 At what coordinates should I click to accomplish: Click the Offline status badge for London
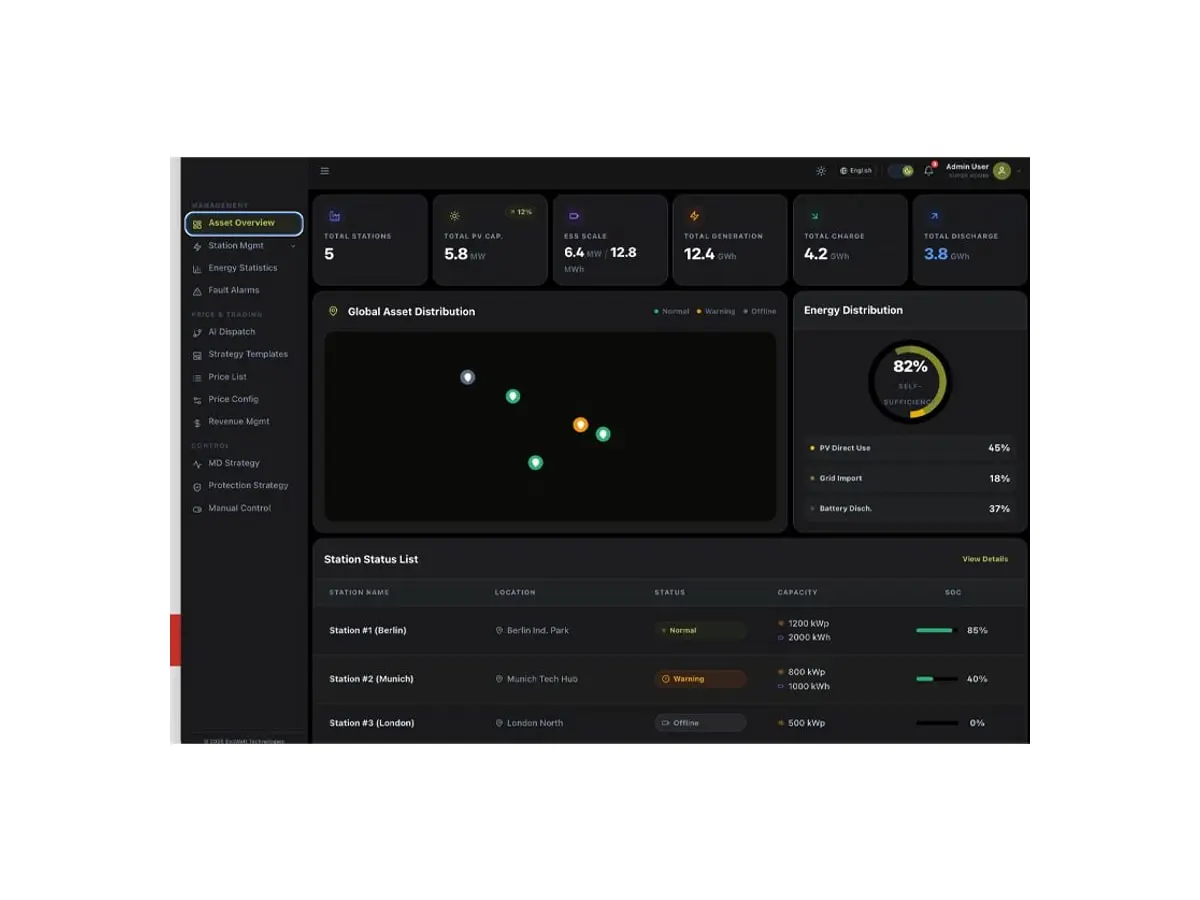pos(700,723)
